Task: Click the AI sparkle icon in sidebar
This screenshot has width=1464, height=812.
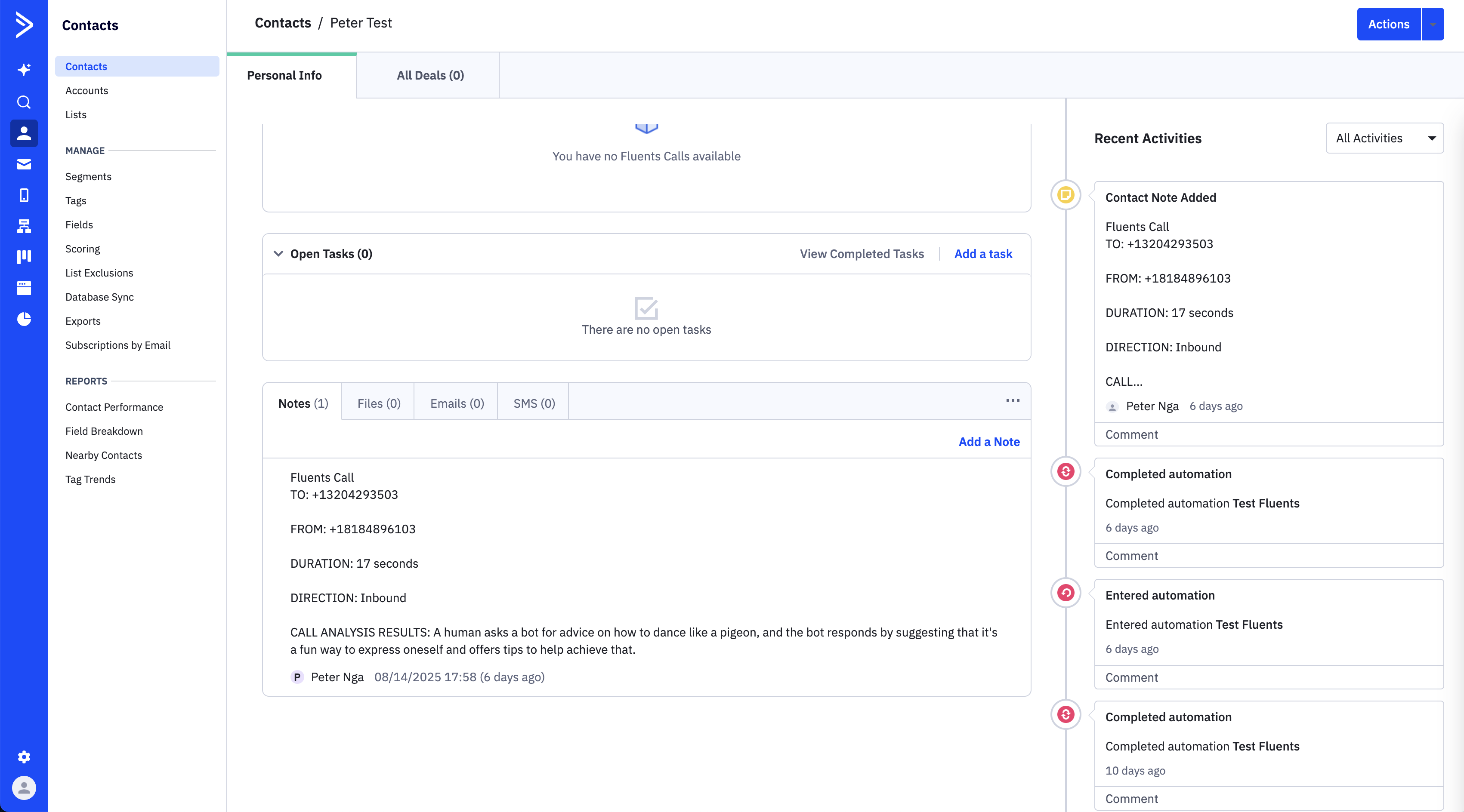Action: (x=24, y=69)
